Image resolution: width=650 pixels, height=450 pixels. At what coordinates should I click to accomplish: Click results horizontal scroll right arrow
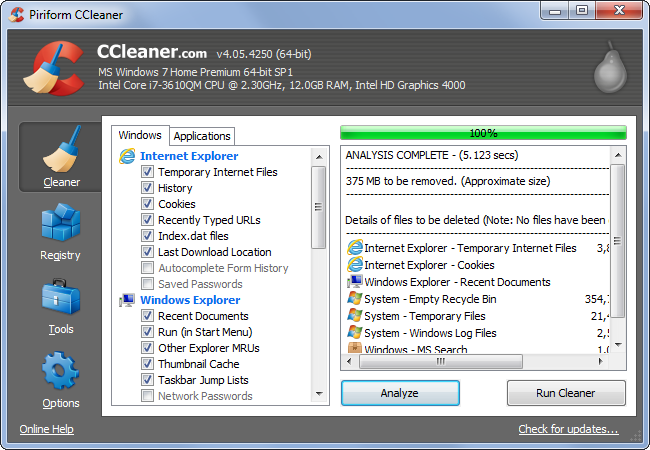click(600, 362)
